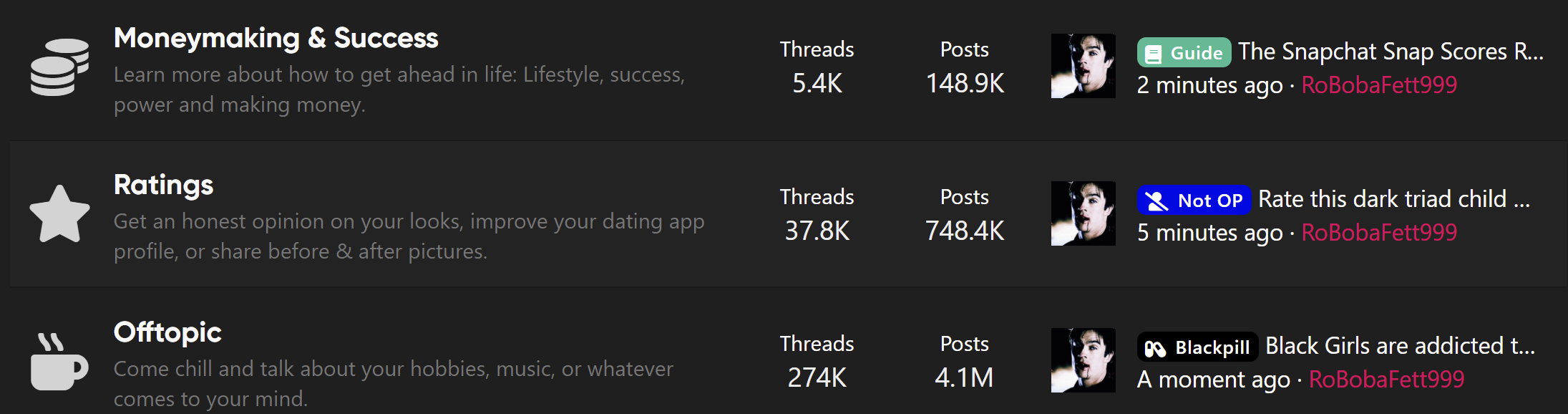Image resolution: width=1568 pixels, height=414 pixels.
Task: Click the '5 minutes ago' timestamp
Action: click(1209, 233)
